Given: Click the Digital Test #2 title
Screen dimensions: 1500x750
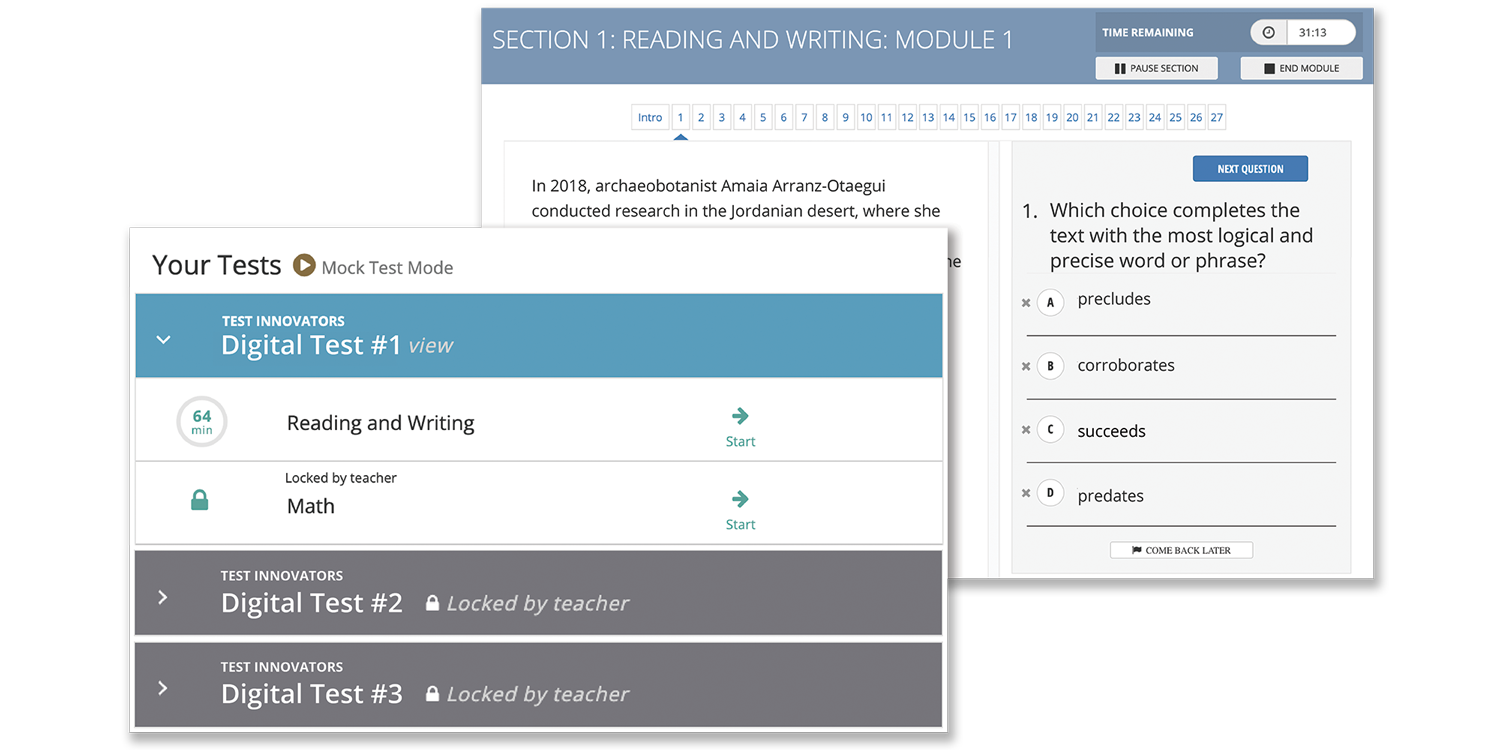Looking at the screenshot, I should pyautogui.click(x=312, y=603).
